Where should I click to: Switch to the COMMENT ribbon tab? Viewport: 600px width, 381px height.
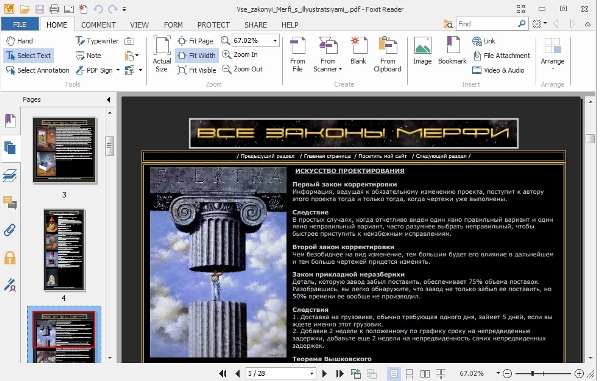point(98,25)
